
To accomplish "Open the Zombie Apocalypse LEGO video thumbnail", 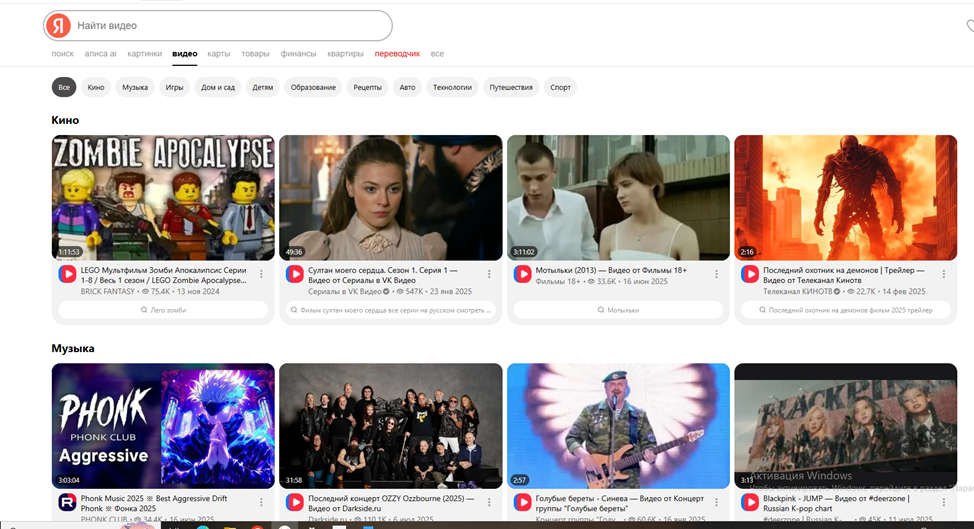I will (163, 197).
